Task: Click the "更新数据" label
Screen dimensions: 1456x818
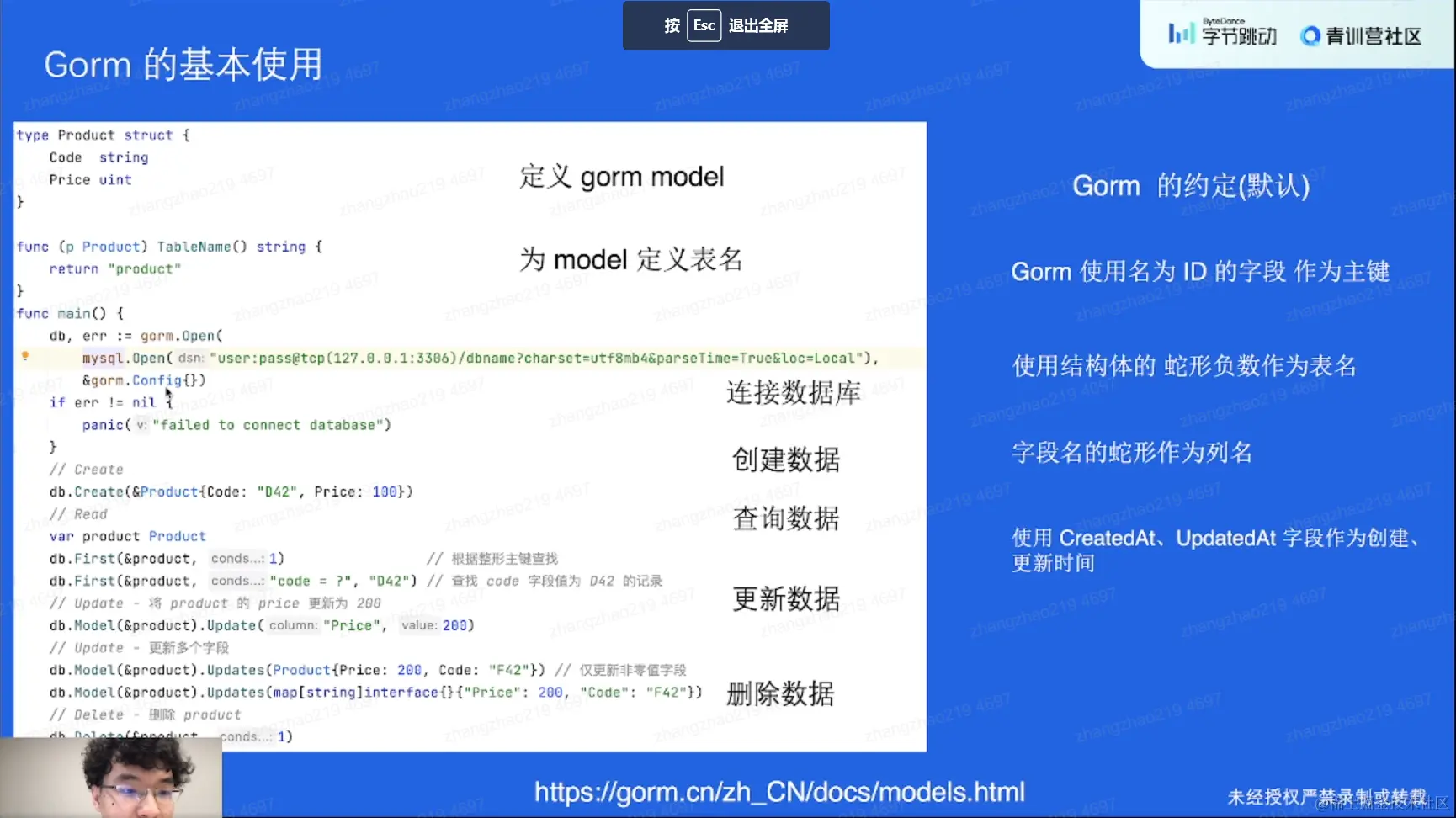Action: click(x=786, y=598)
